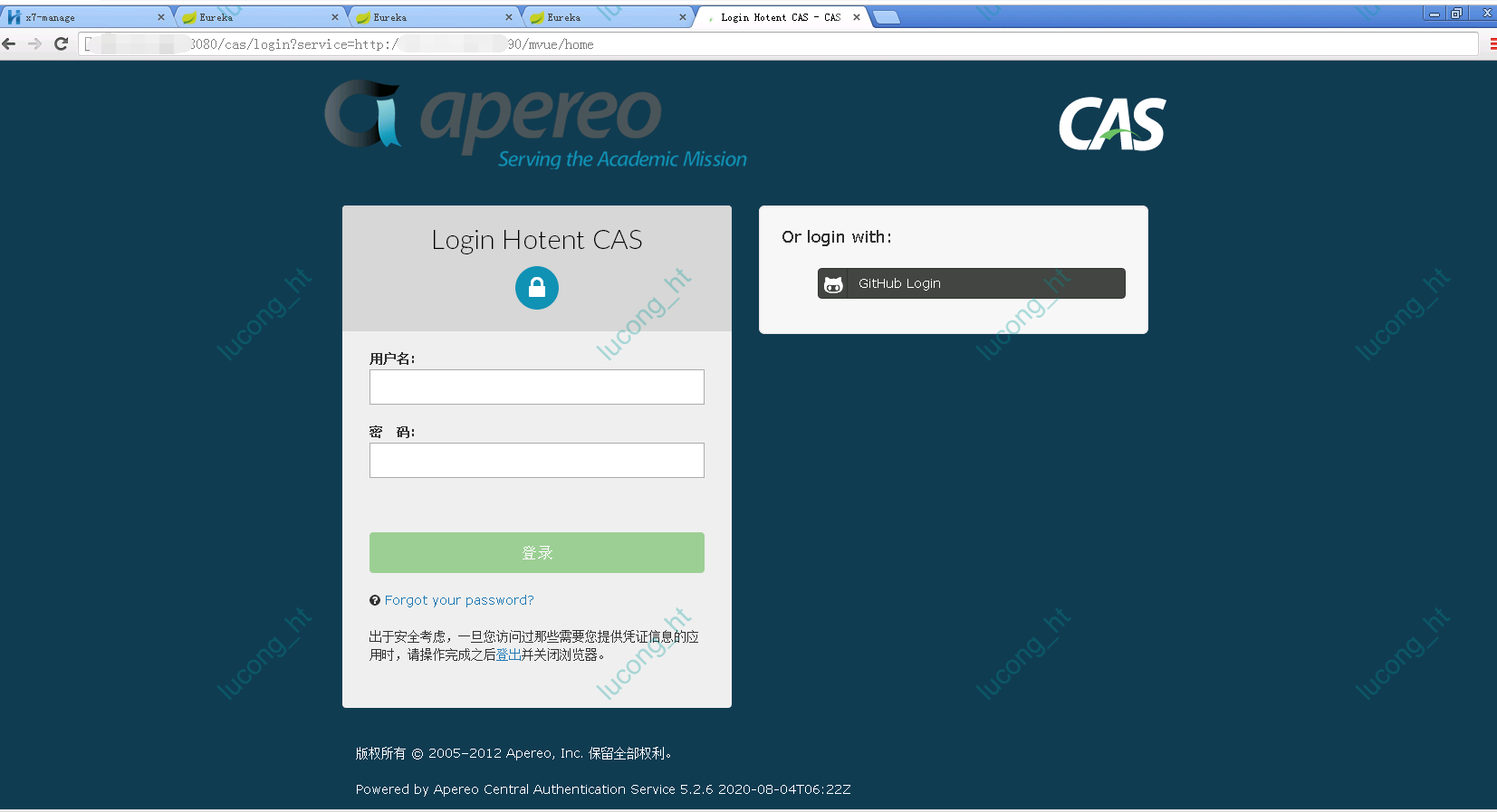The image size is (1497, 812).
Task: Click the question mark help icon
Action: (375, 600)
